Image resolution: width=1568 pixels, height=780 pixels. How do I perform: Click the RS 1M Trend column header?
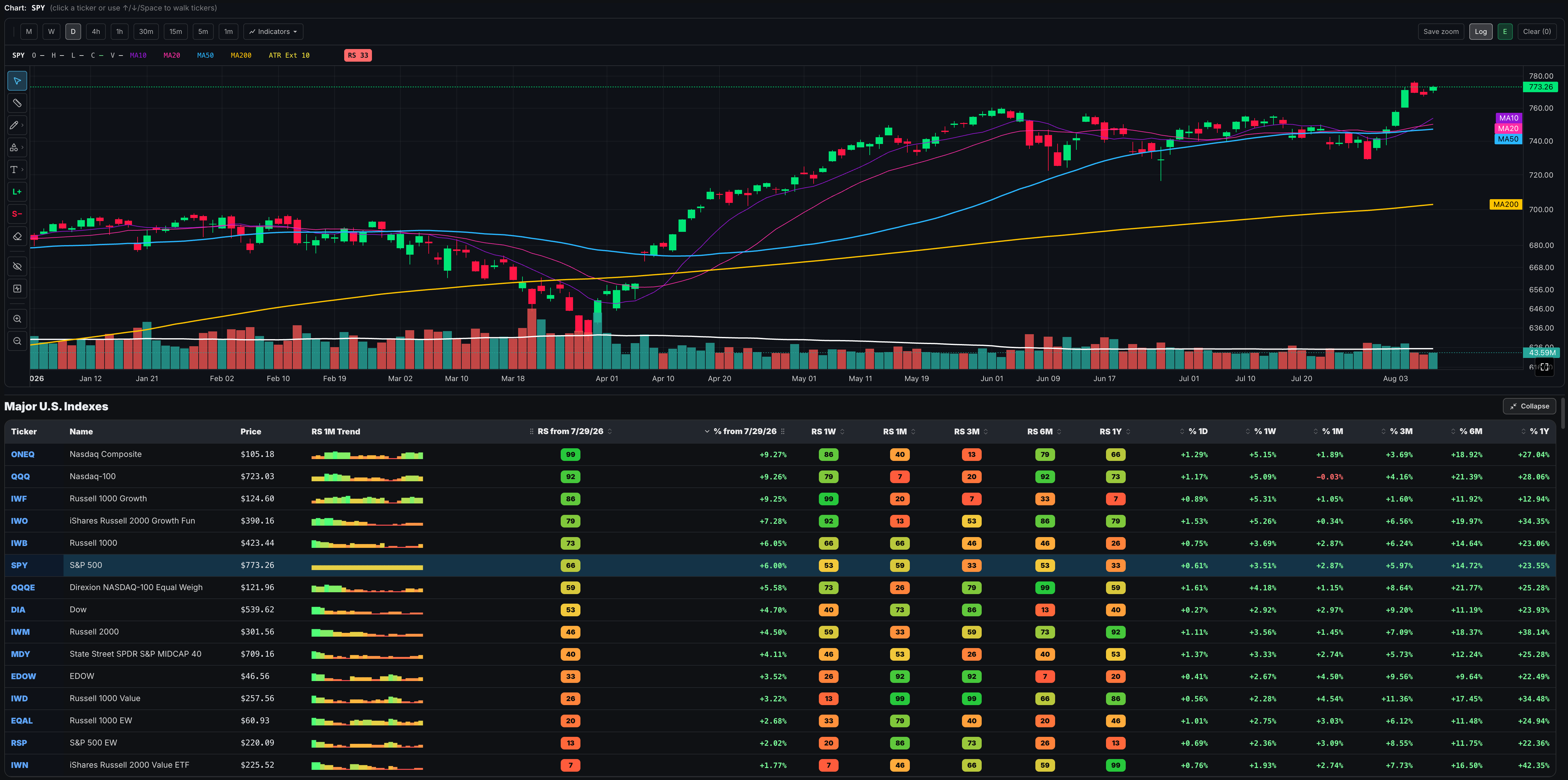pos(335,431)
